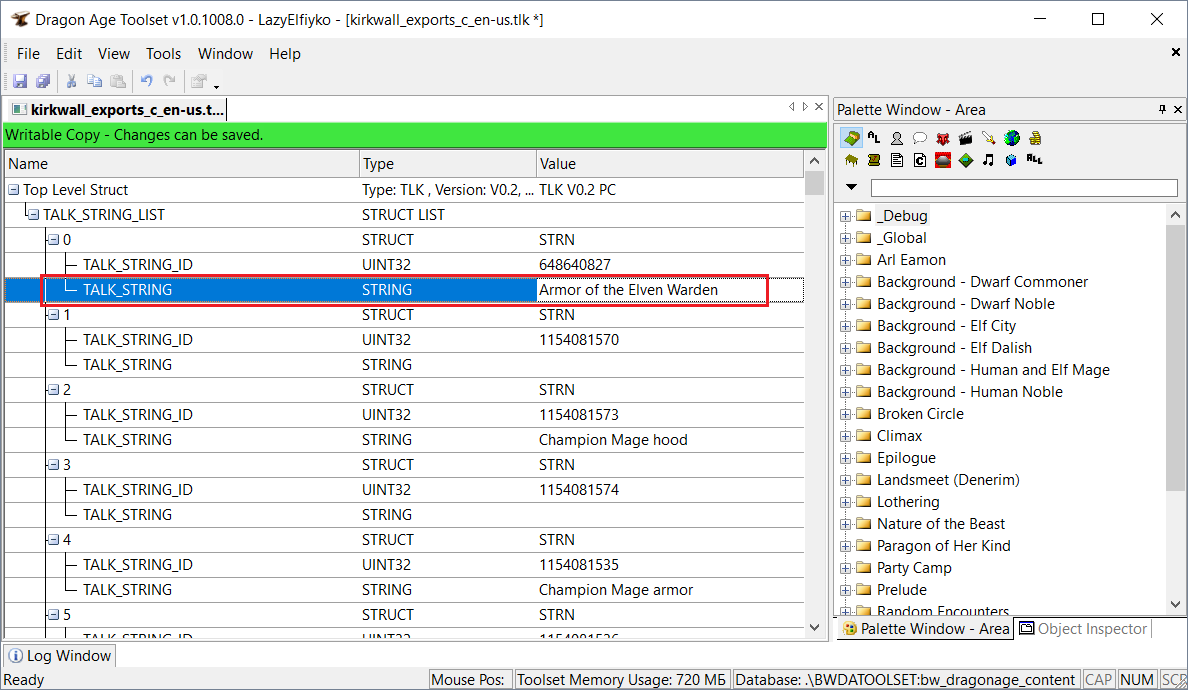The image size is (1188, 690).
Task: Select the Conversation speech bubble icon
Action: 920,138
